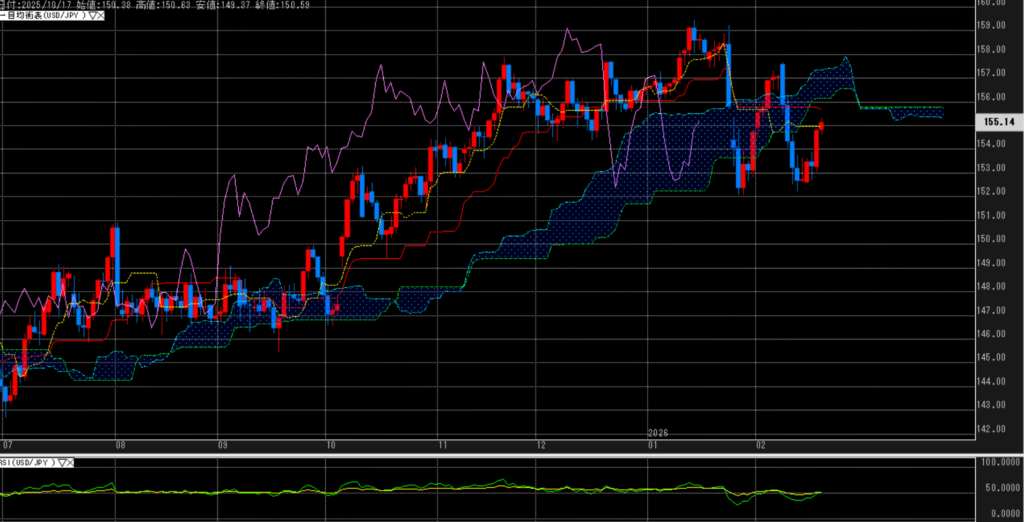Open the RSI (USD/JPY) dropdown triangle
This screenshot has height=522, width=1024.
[64, 463]
